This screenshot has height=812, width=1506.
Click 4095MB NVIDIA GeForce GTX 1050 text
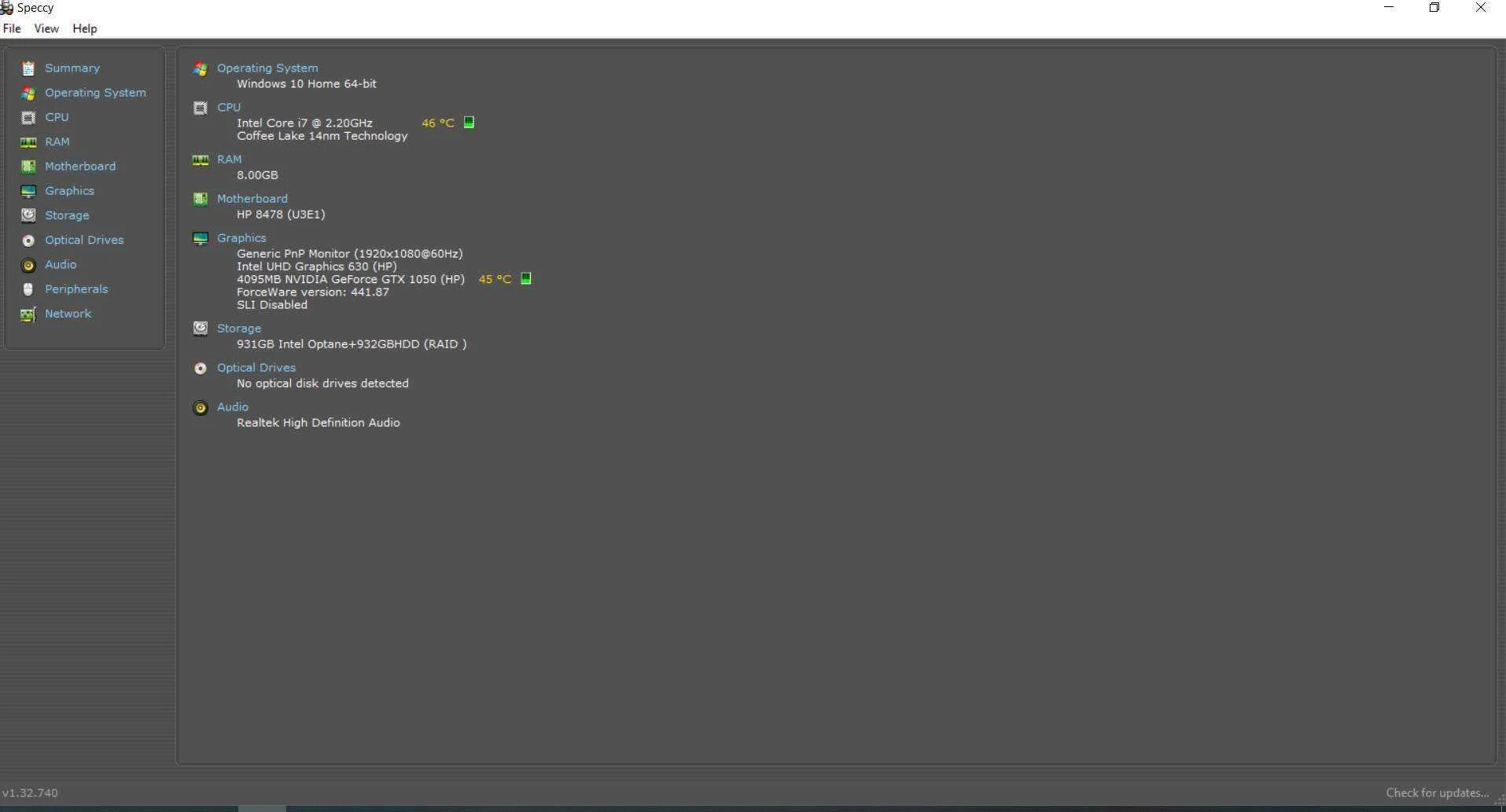tap(351, 279)
